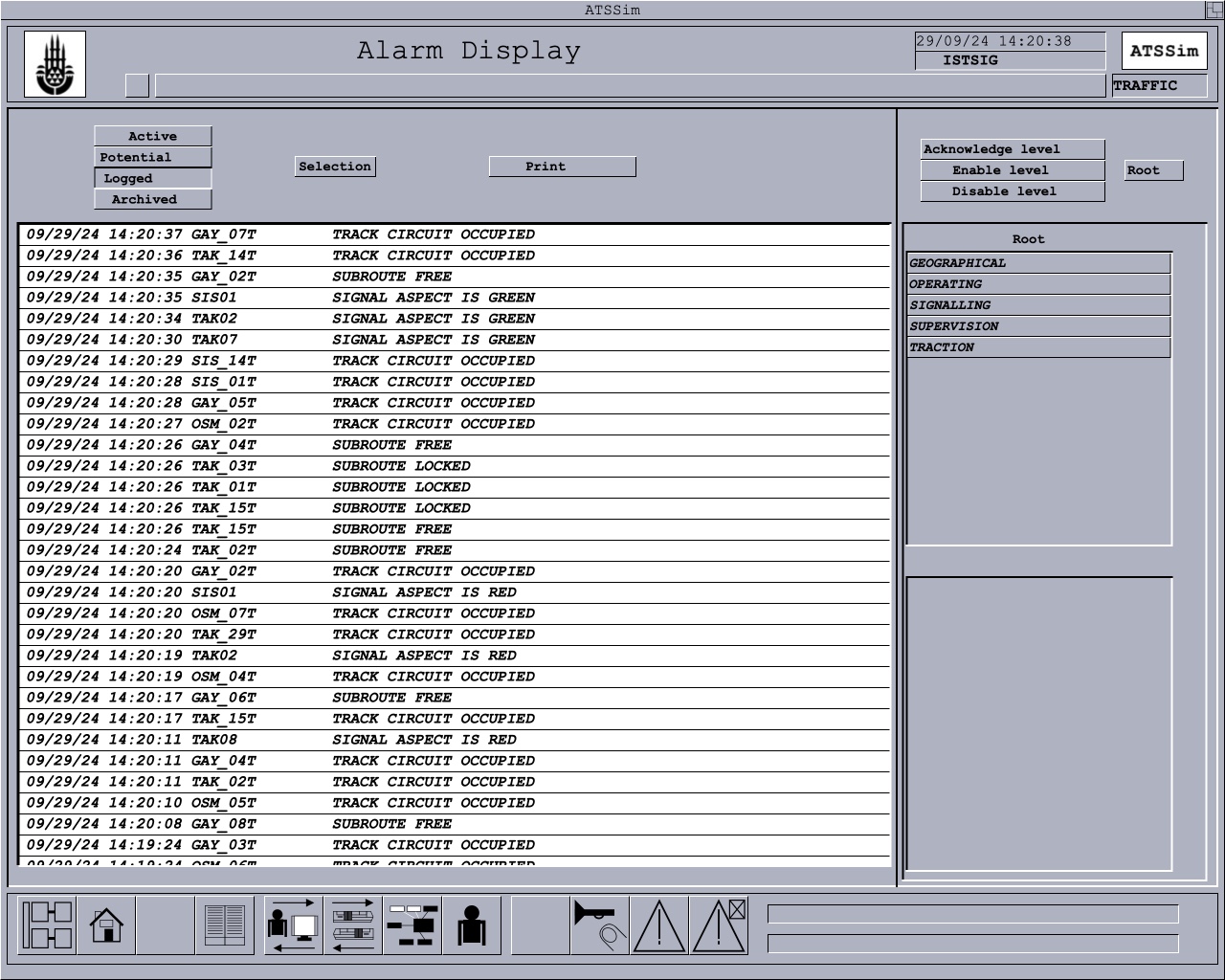Switch to Potential alarms view
This screenshot has height=980, width=1225.
tap(153, 157)
